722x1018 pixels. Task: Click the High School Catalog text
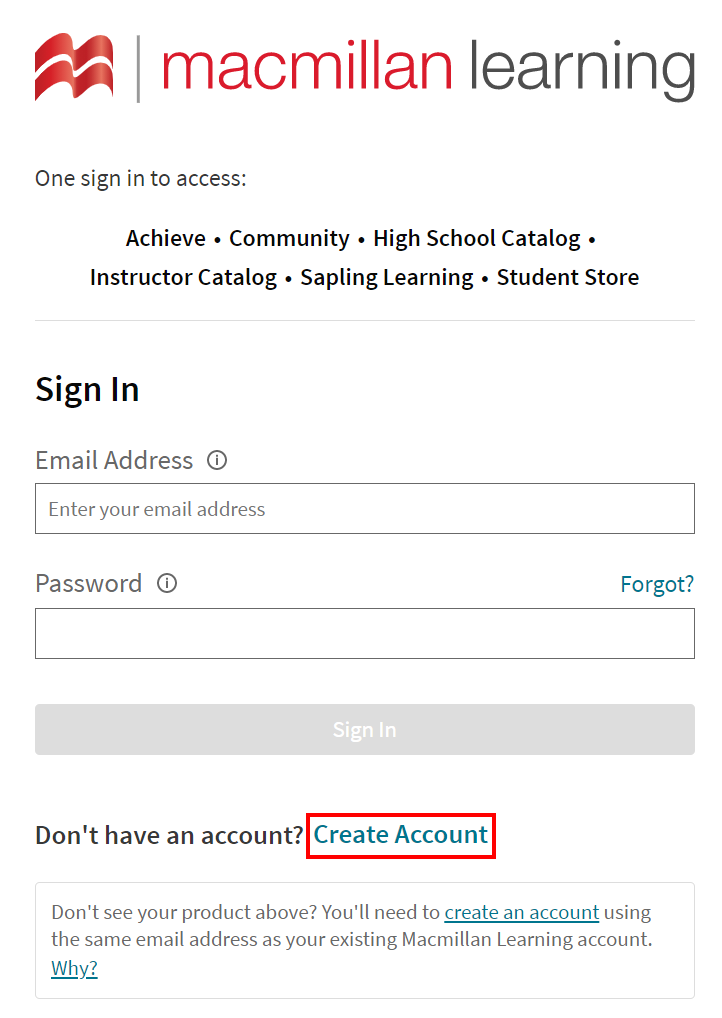point(476,239)
